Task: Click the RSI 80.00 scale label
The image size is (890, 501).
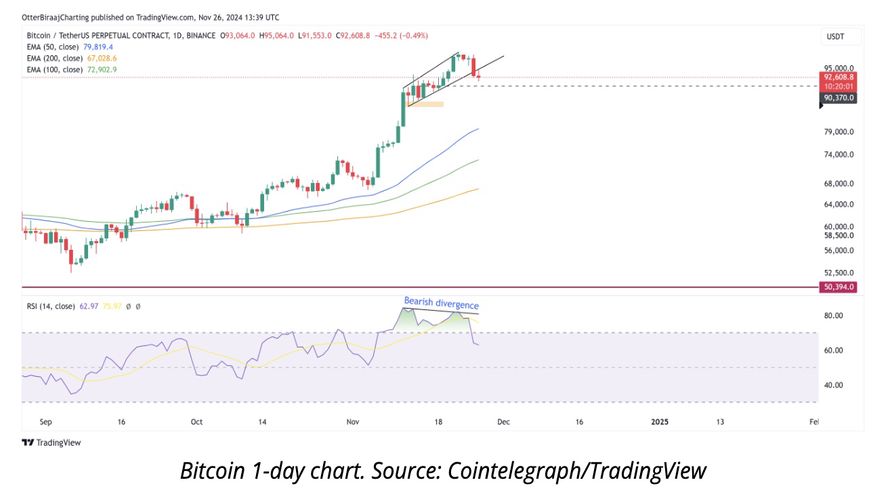Action: [x=833, y=315]
